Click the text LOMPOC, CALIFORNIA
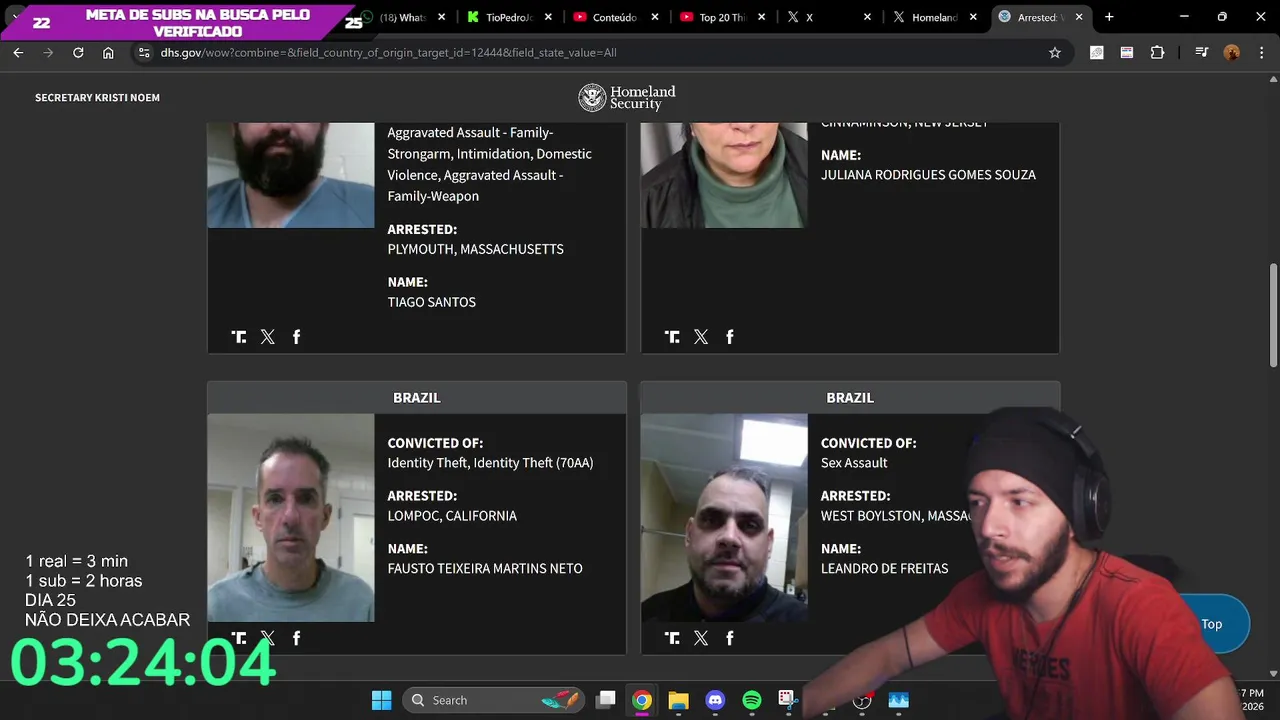1280x720 pixels. [x=452, y=516]
